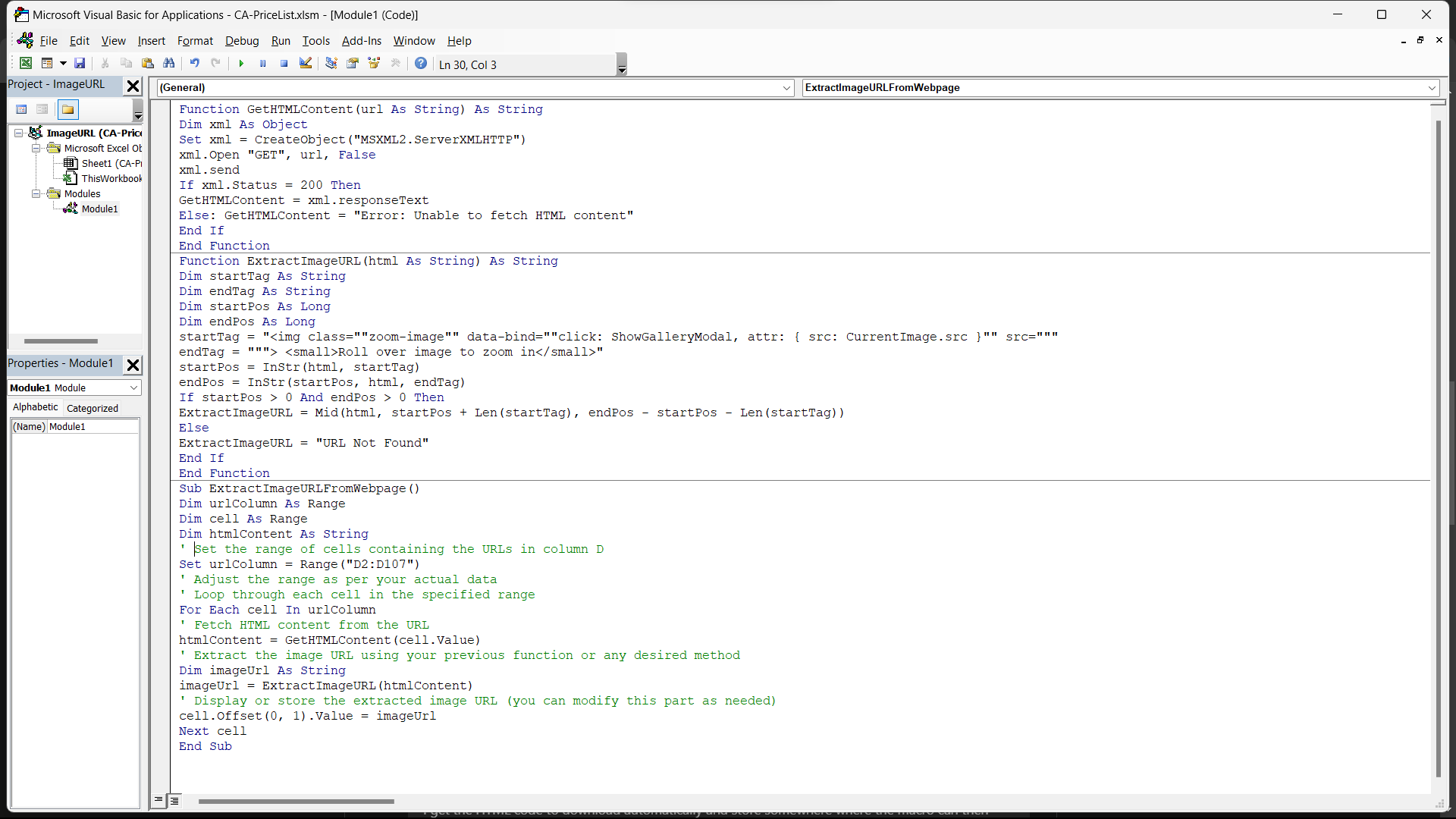This screenshot has height=819, width=1456.
Task: Switch to the Categorized properties tab
Action: pyautogui.click(x=92, y=408)
